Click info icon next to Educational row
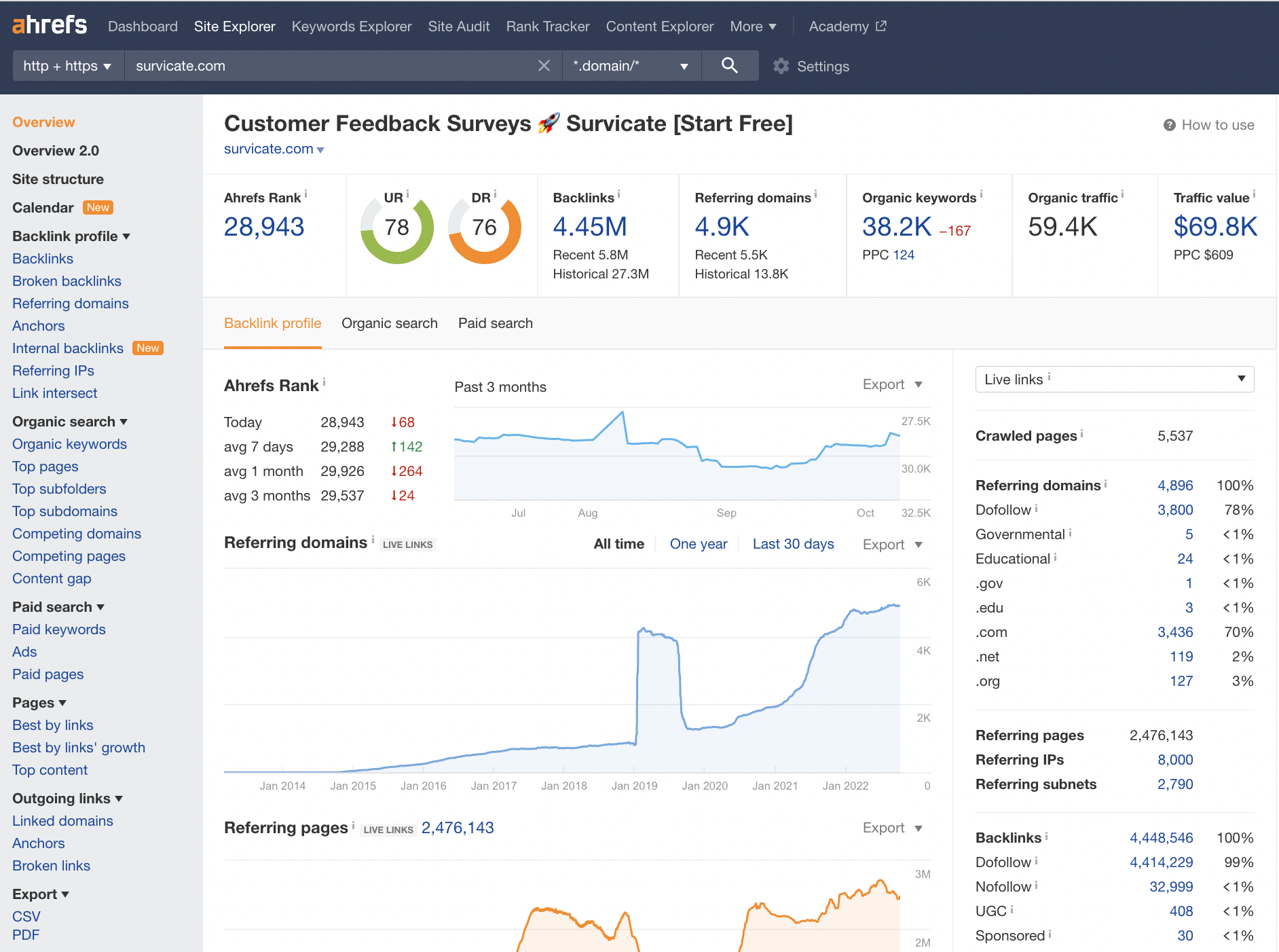1279x952 pixels. click(1055, 557)
